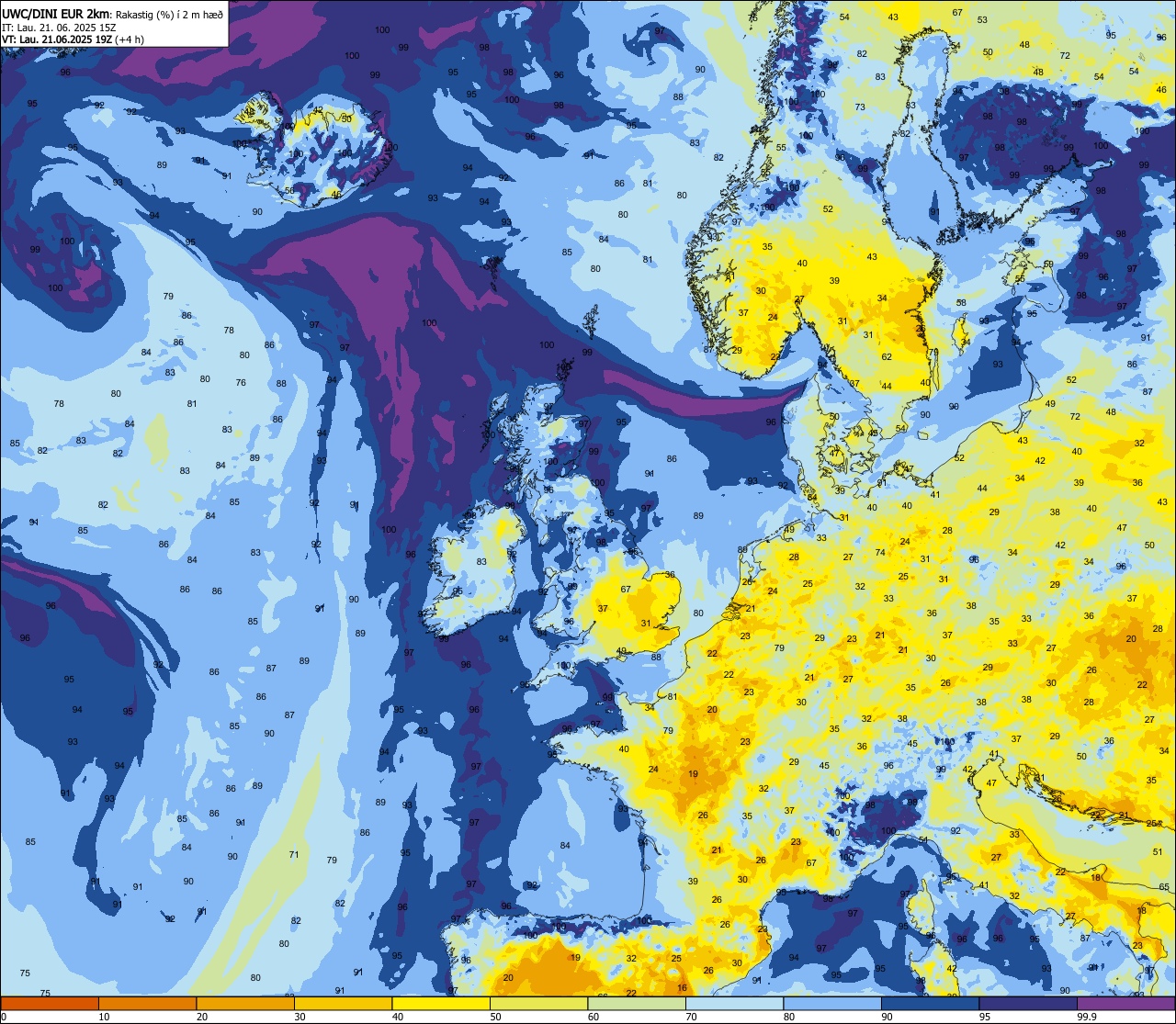Click the legend tick label '40'
The height and width of the screenshot is (1024, 1176).
(398, 1017)
